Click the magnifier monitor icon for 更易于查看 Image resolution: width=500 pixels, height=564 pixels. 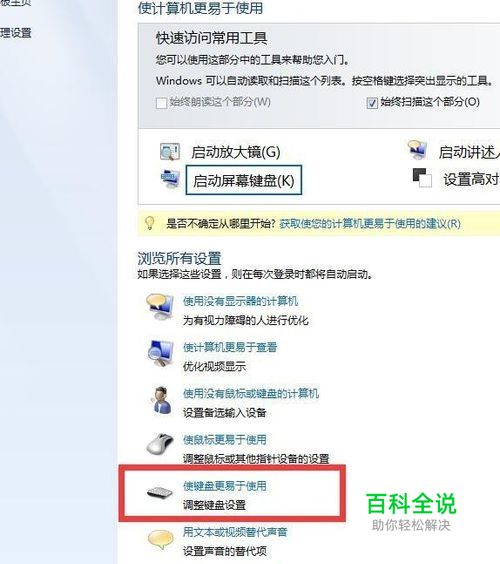click(160, 353)
